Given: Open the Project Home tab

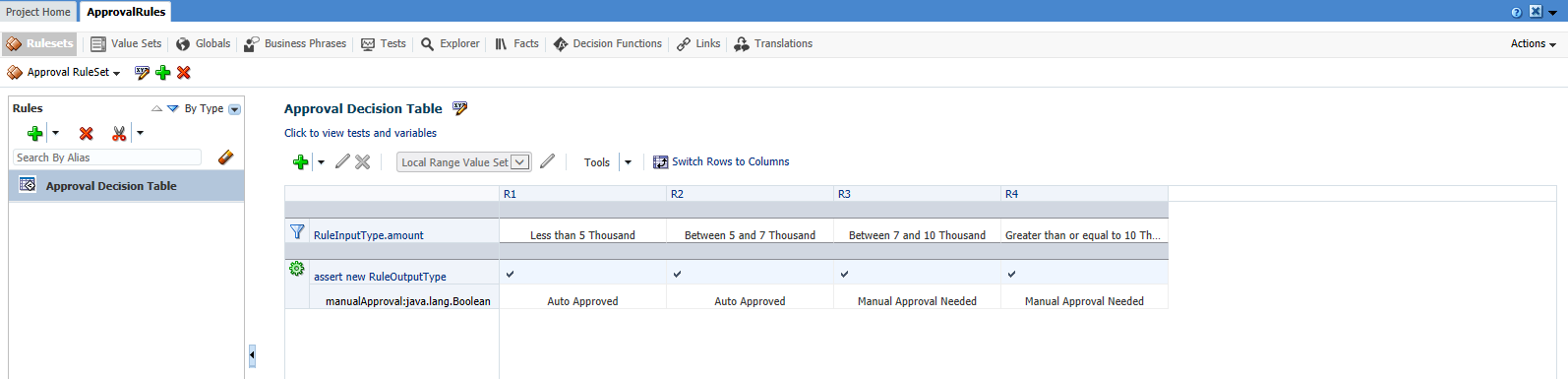Looking at the screenshot, I should (x=38, y=12).
